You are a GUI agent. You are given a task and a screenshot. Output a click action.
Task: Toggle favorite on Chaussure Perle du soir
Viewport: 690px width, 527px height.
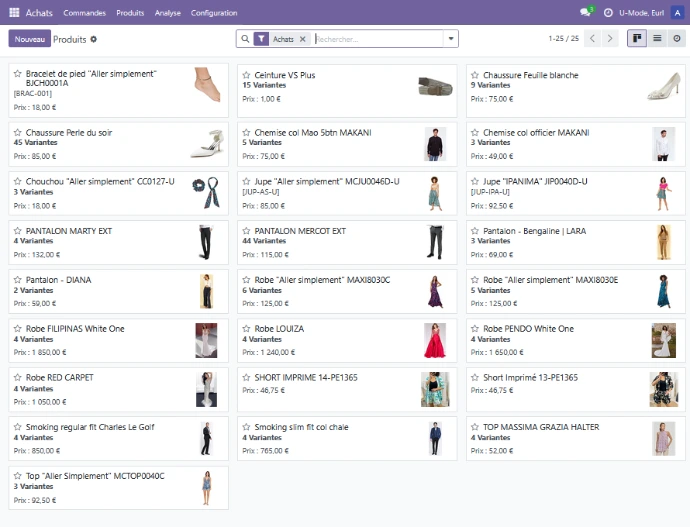coord(18,132)
